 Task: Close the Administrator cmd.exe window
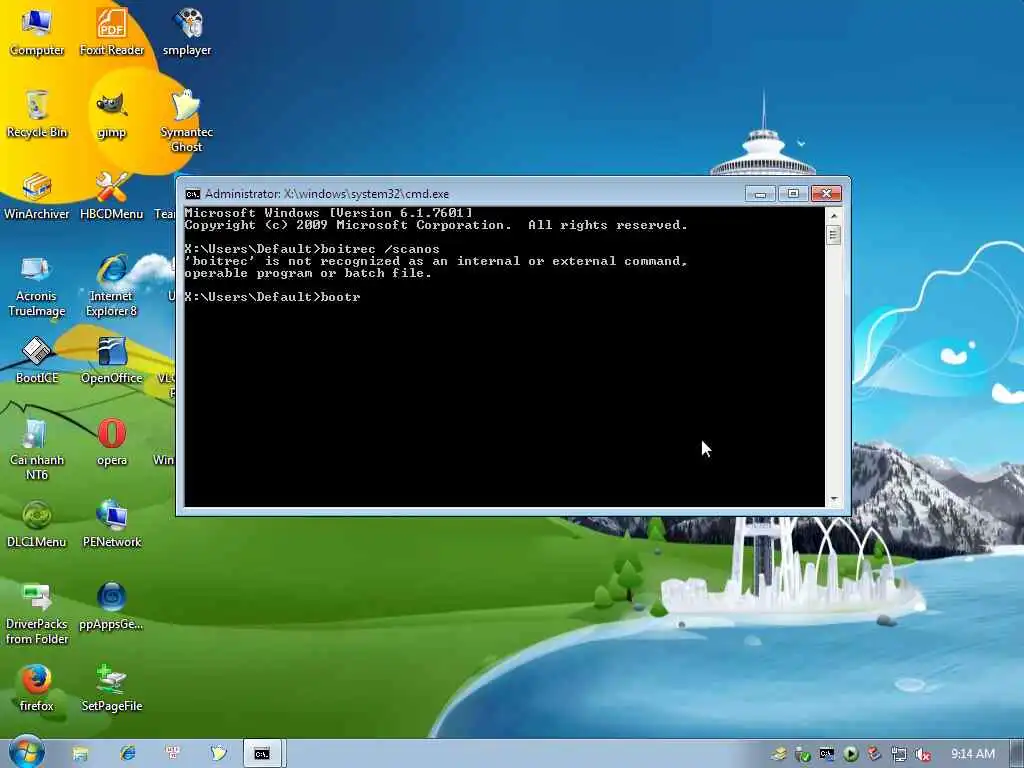coord(826,194)
